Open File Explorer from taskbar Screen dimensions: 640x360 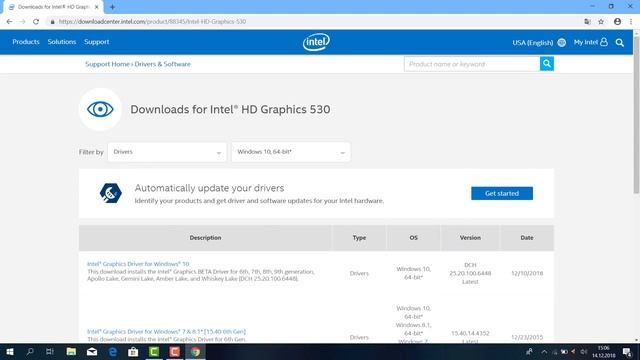pos(71,352)
